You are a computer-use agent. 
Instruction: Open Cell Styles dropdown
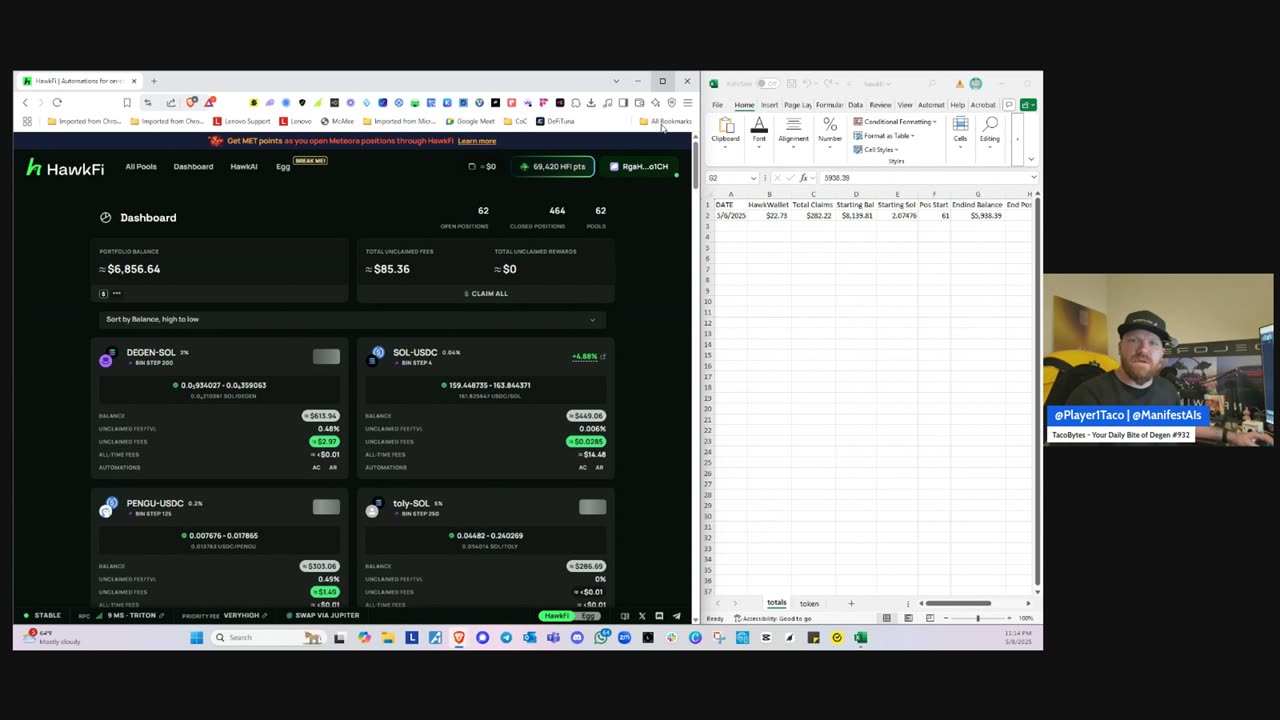coord(875,150)
